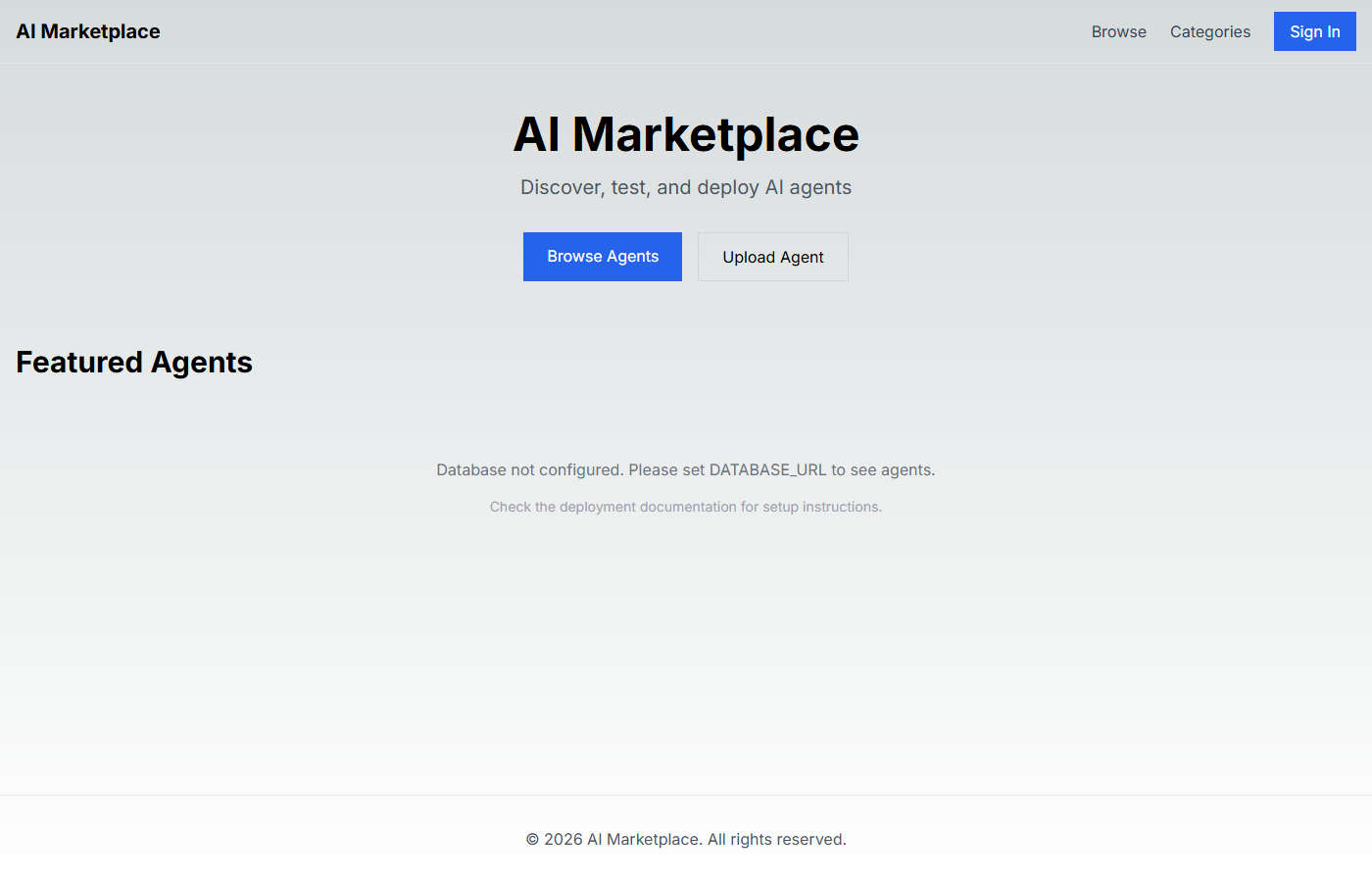This screenshot has height=882, width=1372.
Task: Open the Browse page from the navigation bar
Action: [1118, 31]
